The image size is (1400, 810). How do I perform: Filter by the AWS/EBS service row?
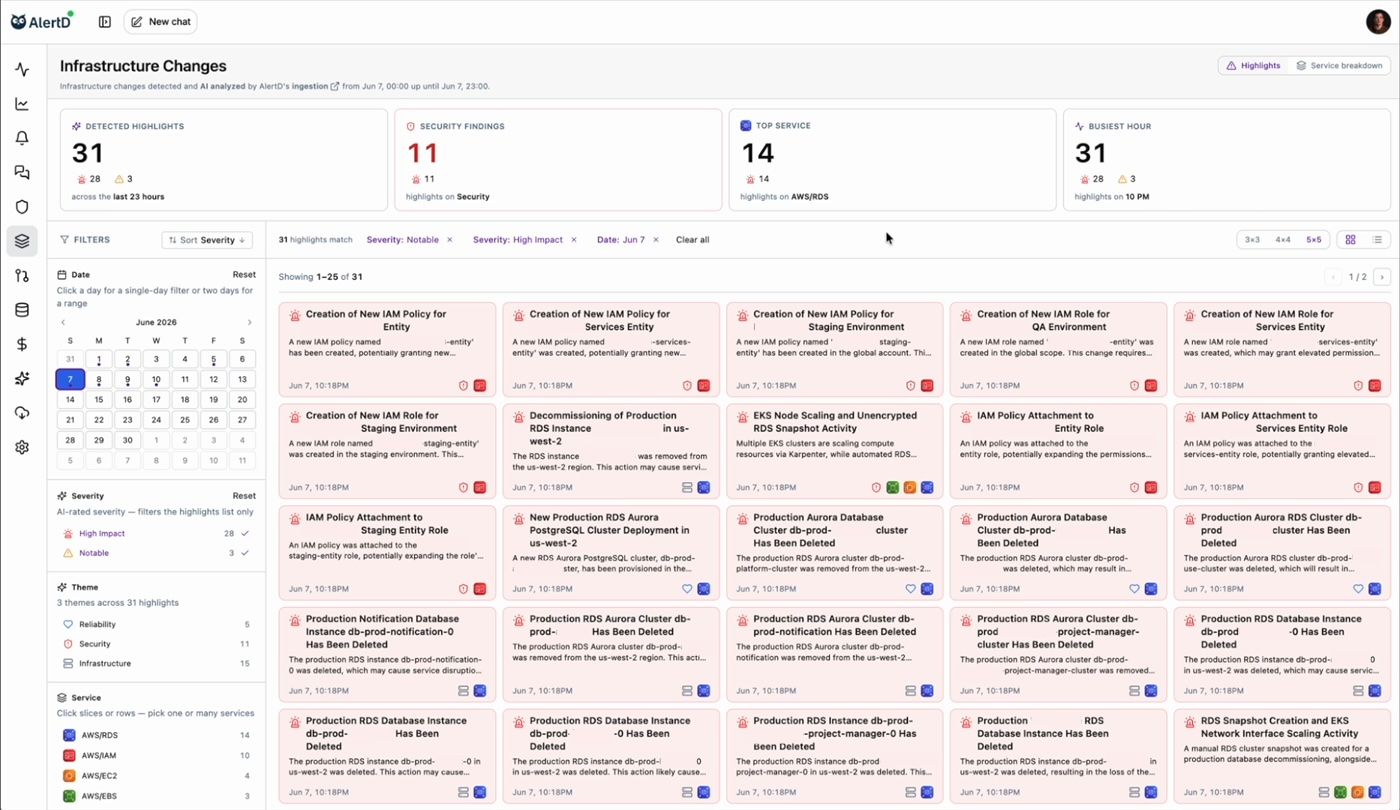(x=157, y=796)
